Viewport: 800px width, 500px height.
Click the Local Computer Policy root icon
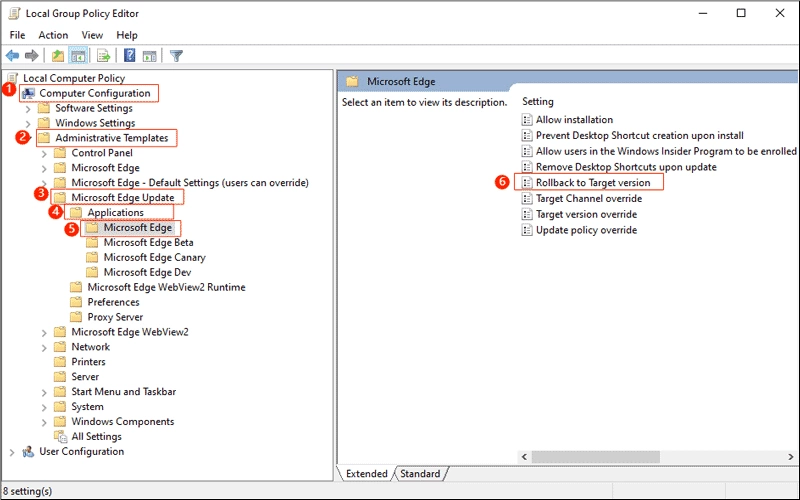point(13,78)
